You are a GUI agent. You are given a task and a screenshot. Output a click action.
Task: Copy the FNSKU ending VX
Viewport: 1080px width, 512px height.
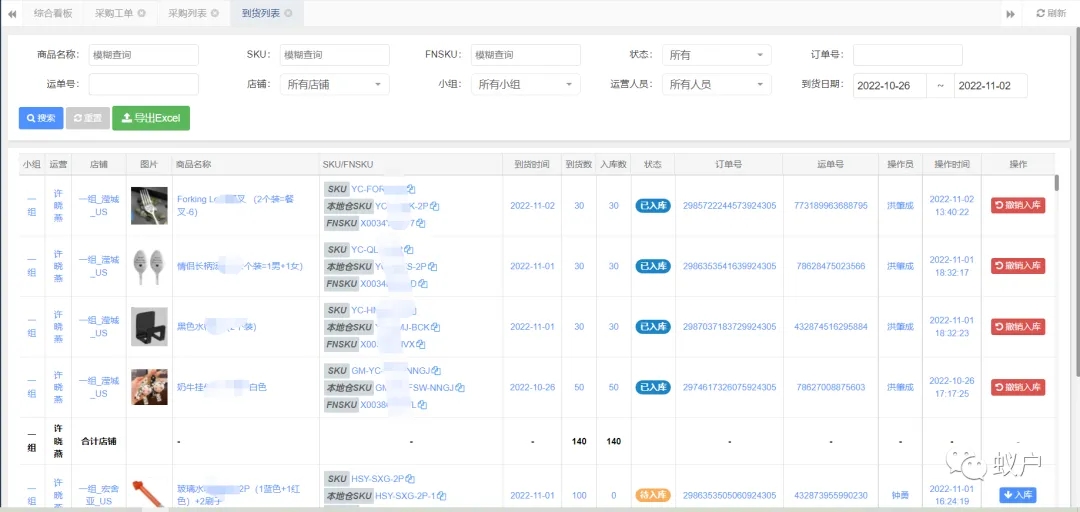[x=421, y=344]
